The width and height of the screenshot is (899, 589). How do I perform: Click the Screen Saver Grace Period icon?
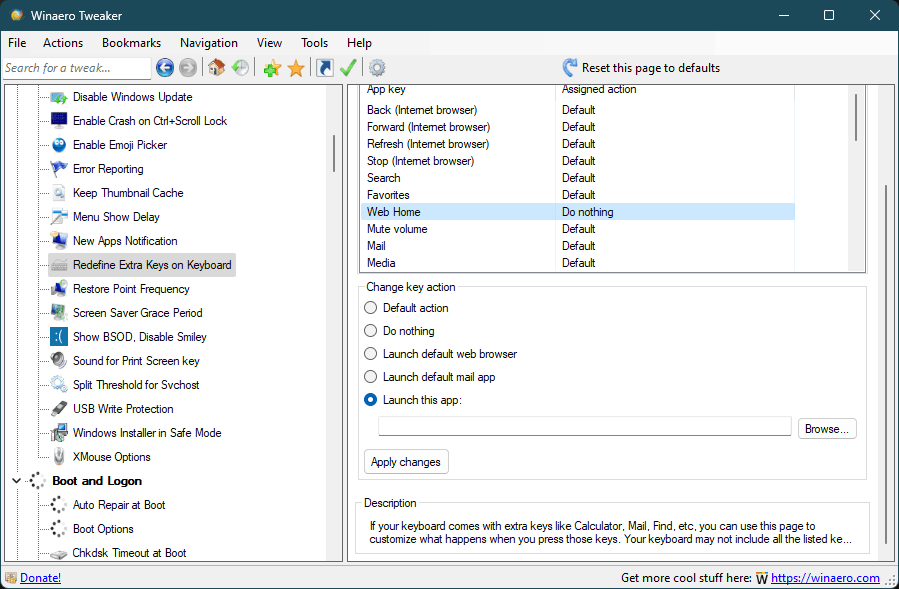(58, 313)
